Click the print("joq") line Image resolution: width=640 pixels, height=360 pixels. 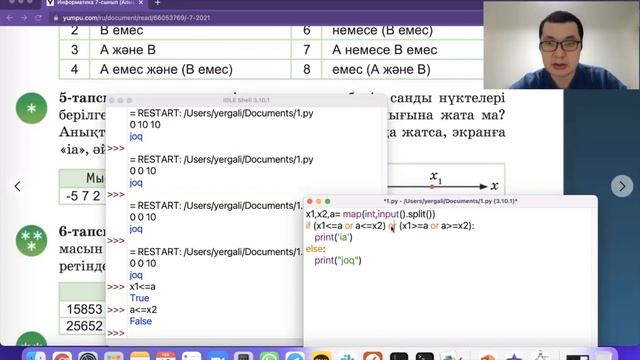338,260
